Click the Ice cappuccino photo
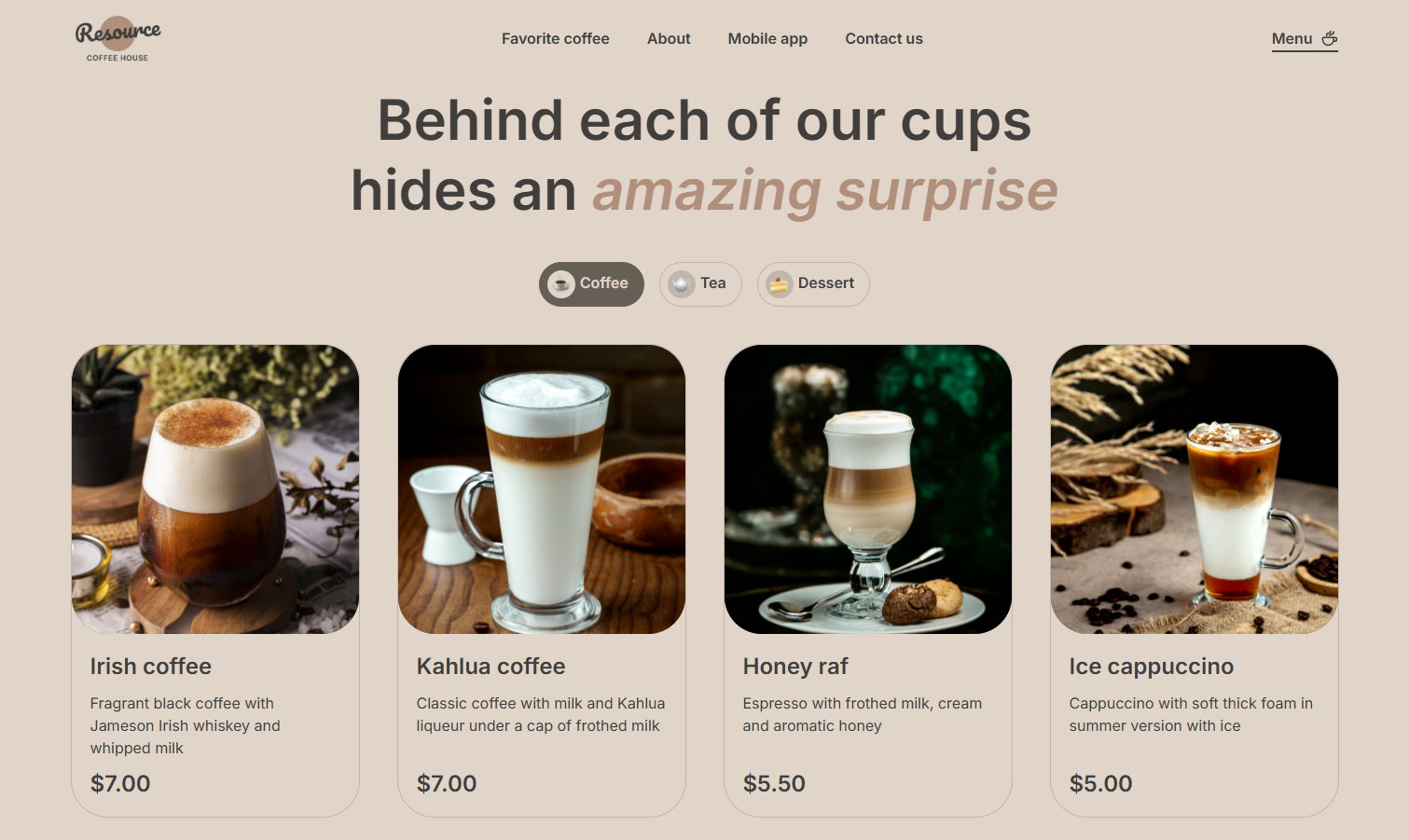Screen dimensions: 1409x840 1195,489
